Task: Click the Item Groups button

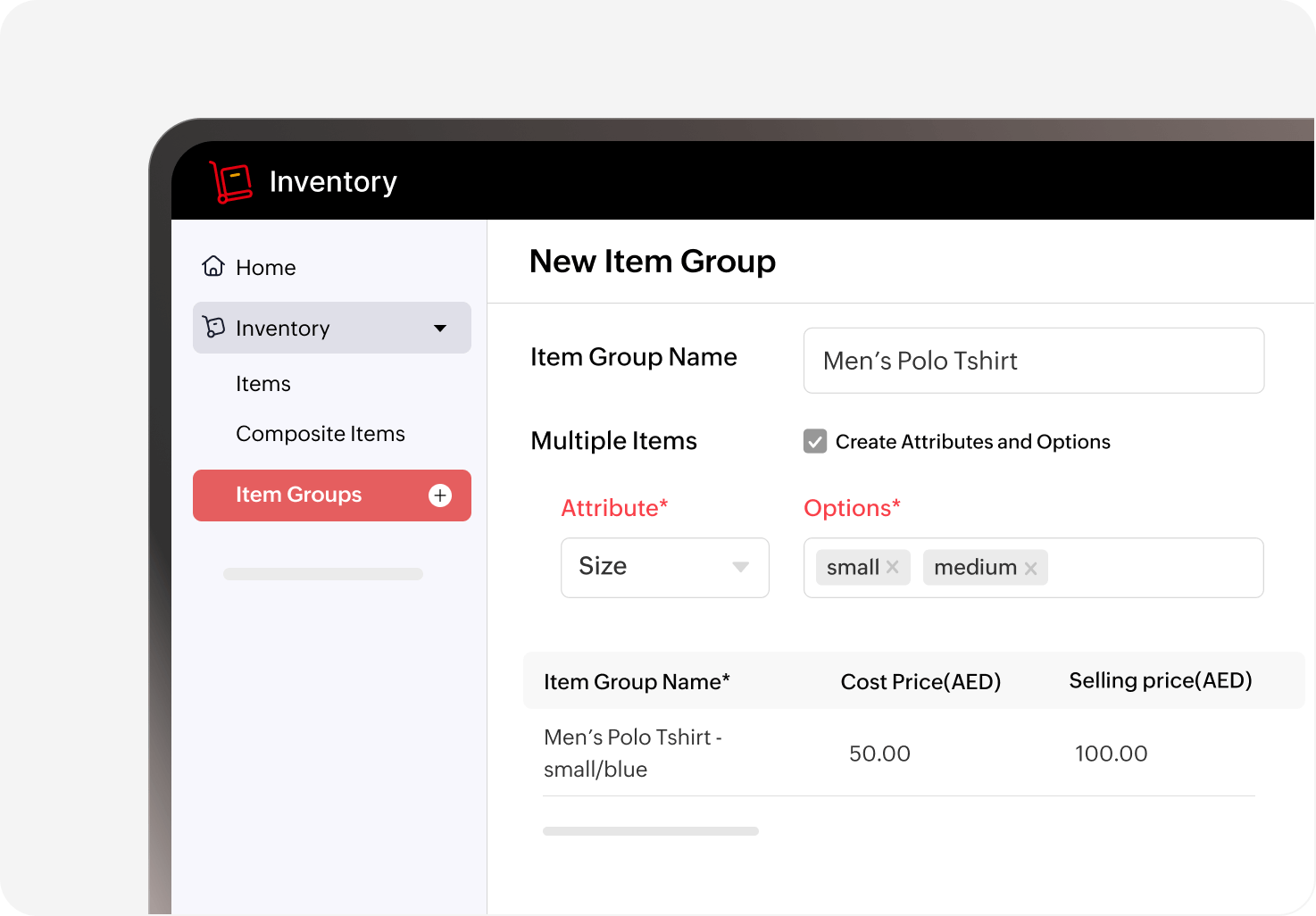Action: [x=298, y=495]
